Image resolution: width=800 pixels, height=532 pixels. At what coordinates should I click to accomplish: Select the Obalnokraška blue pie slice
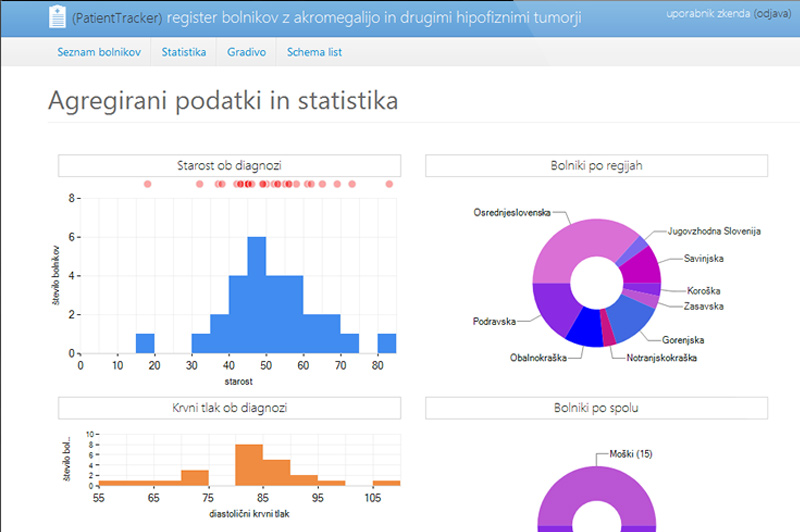tap(586, 329)
